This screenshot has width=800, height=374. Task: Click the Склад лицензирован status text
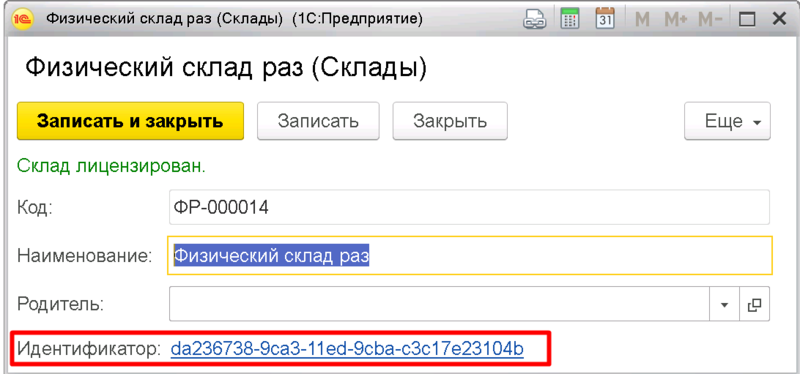(111, 166)
